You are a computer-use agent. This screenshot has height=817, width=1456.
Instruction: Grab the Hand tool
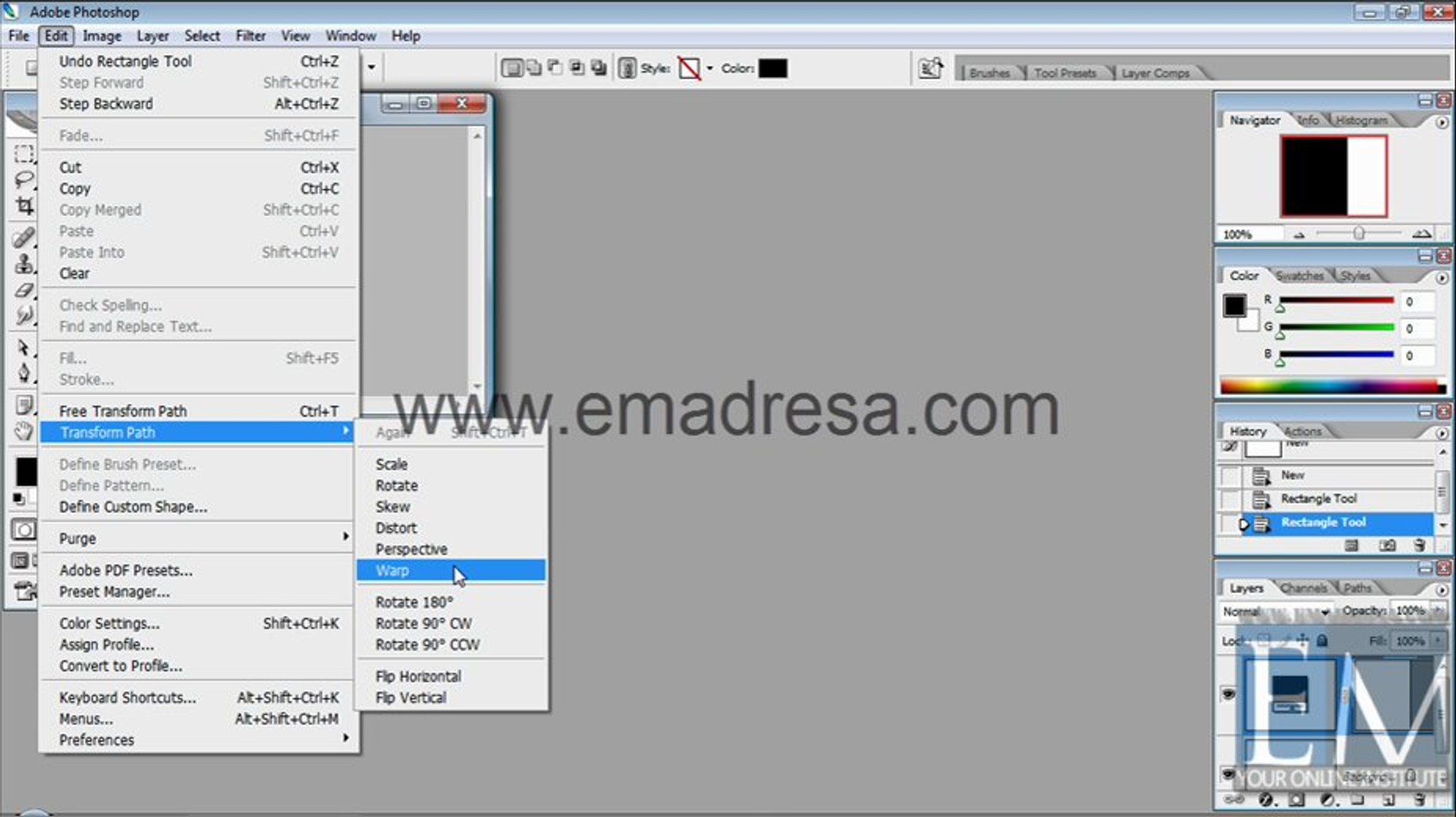coord(23,430)
